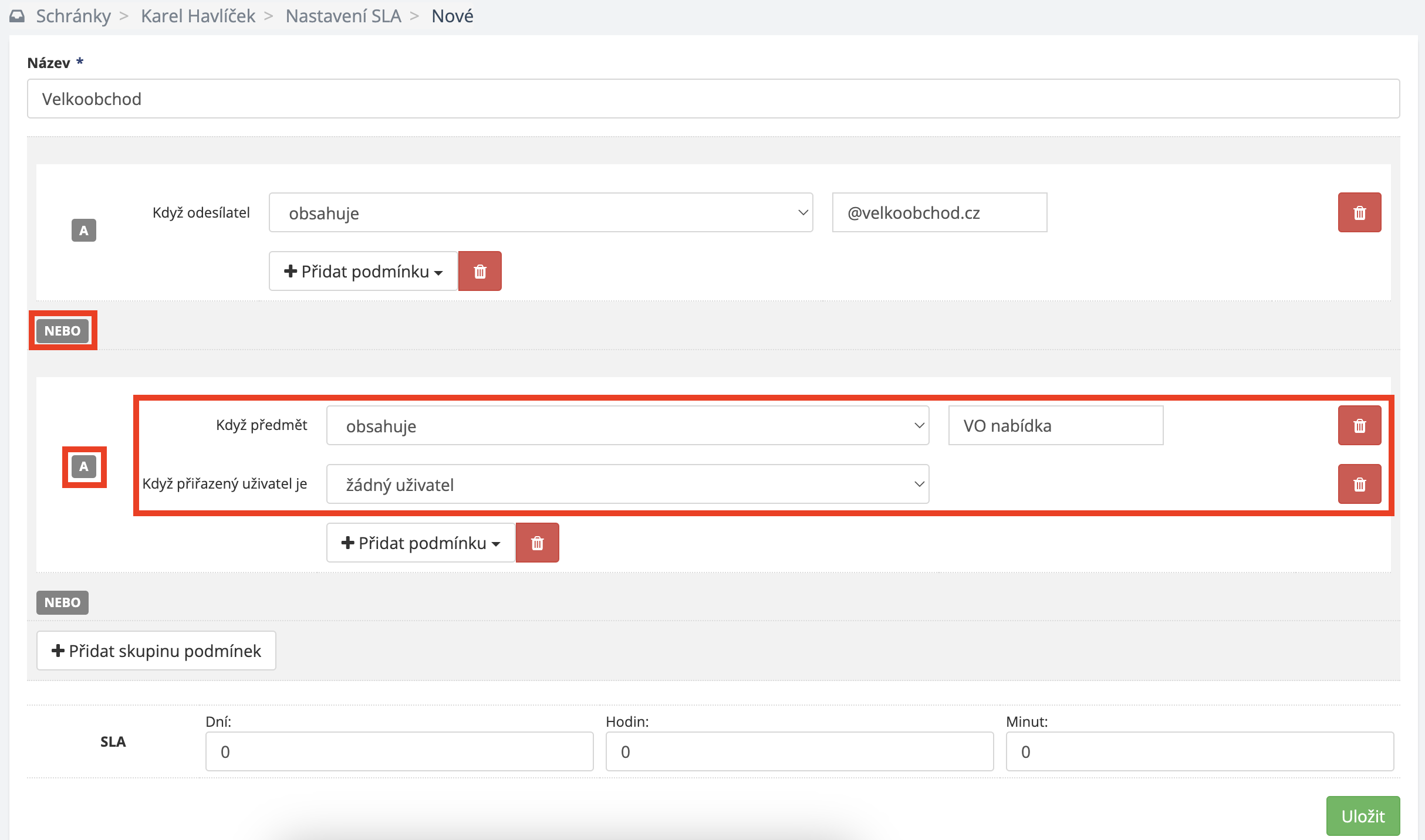
Task: Expand first 'Přidat podmínku' dropdown button
Action: click(x=363, y=271)
